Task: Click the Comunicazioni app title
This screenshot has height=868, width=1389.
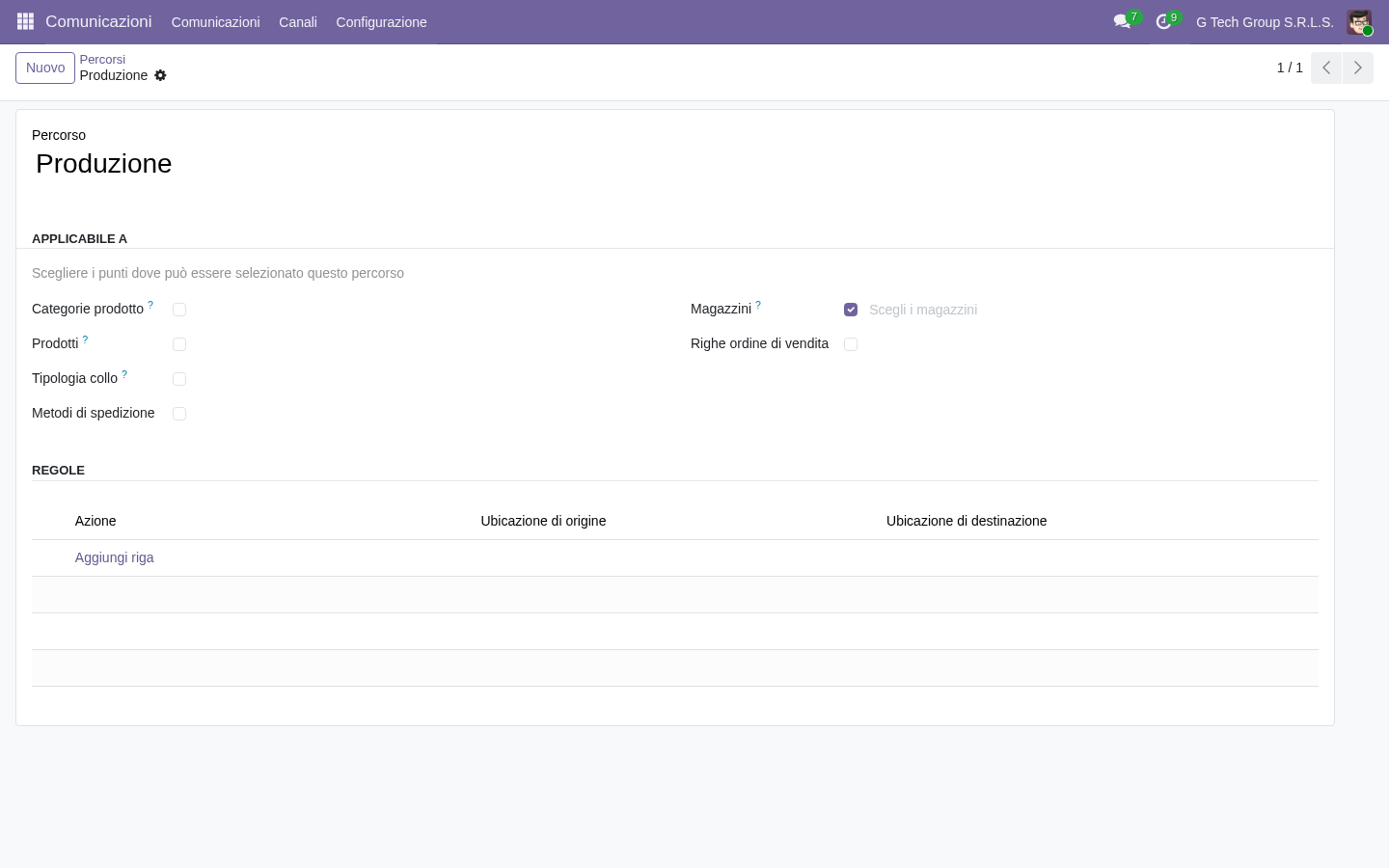Action: click(x=98, y=21)
